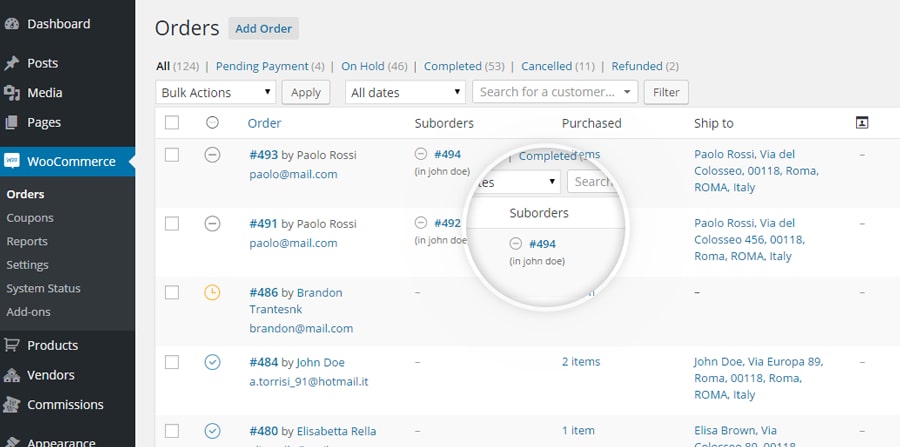Open the Search for a customer dropdown
Screen dimensions: 900x447
tap(555, 92)
